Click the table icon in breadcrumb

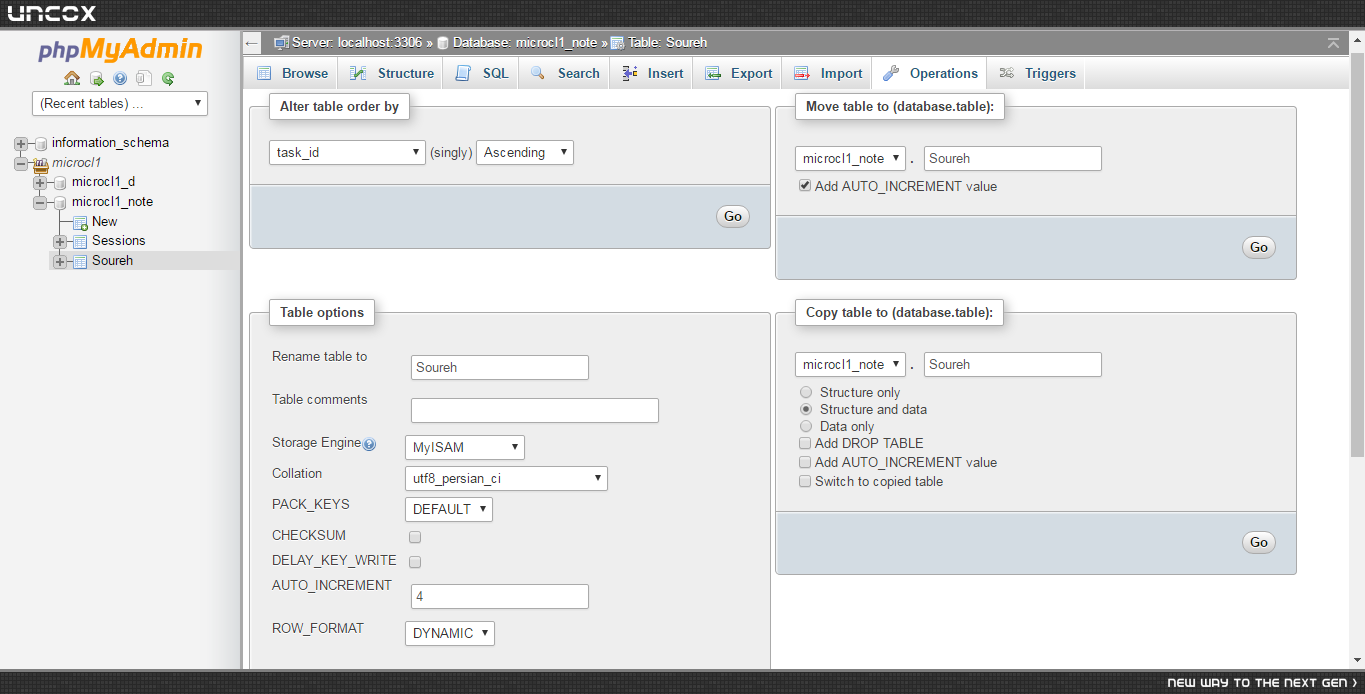[x=618, y=43]
